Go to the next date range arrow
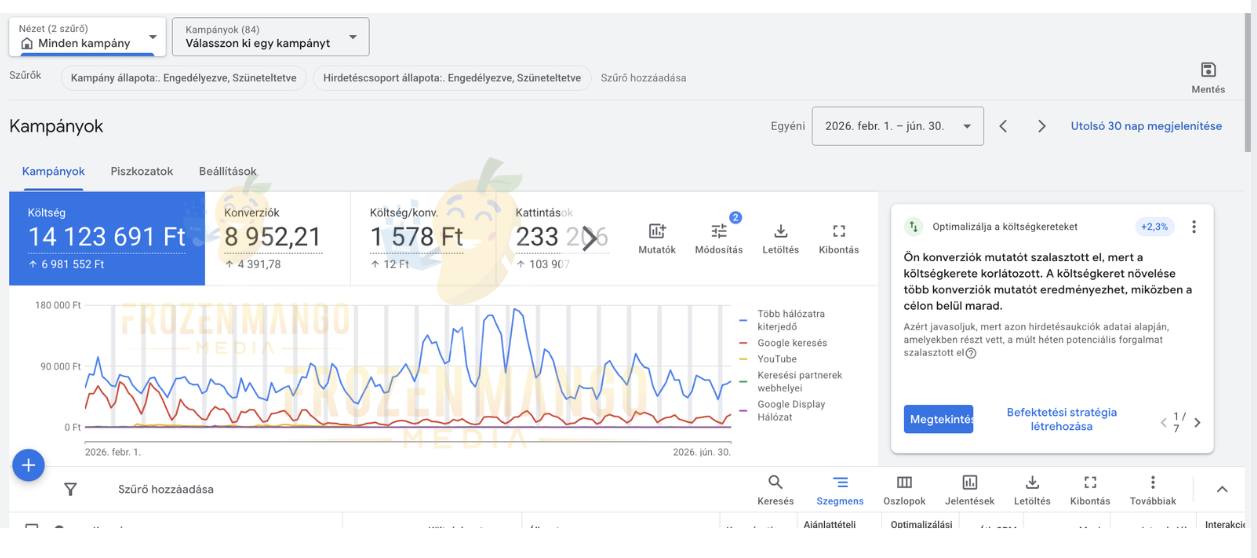The height and width of the screenshot is (558, 1257). click(x=1041, y=126)
